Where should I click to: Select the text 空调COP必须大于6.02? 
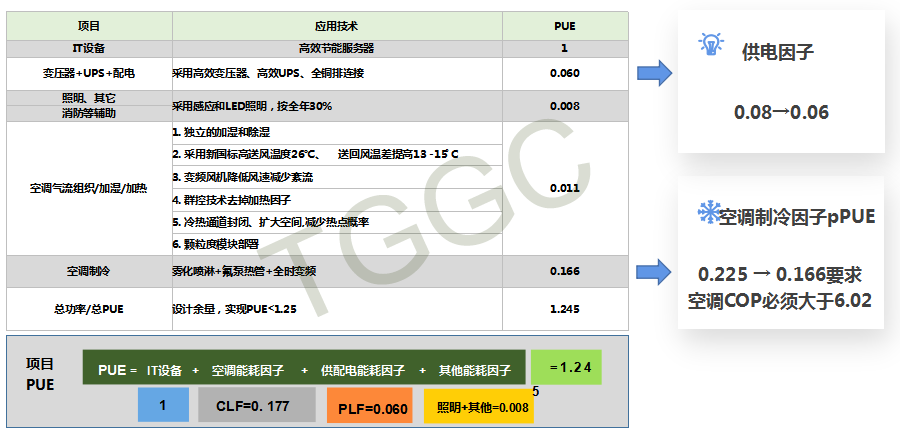(779, 300)
